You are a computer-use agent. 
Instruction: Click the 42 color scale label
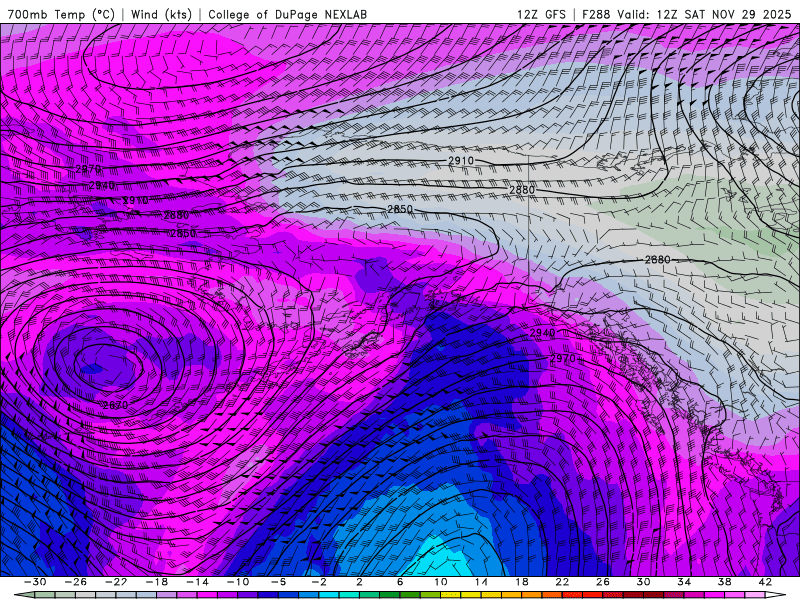[x=765, y=582]
